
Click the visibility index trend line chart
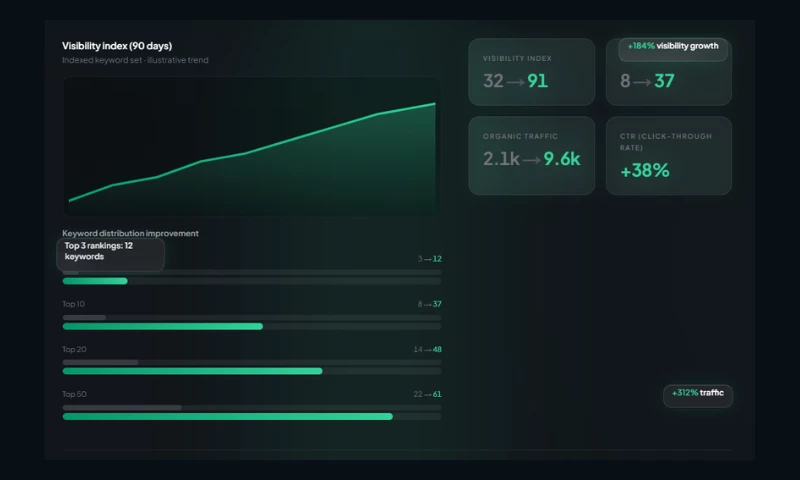(x=252, y=147)
